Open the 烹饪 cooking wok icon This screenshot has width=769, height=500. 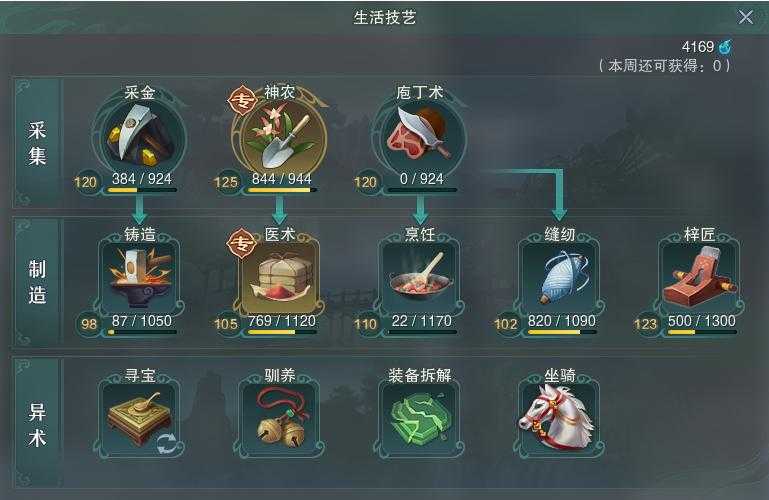(420, 275)
